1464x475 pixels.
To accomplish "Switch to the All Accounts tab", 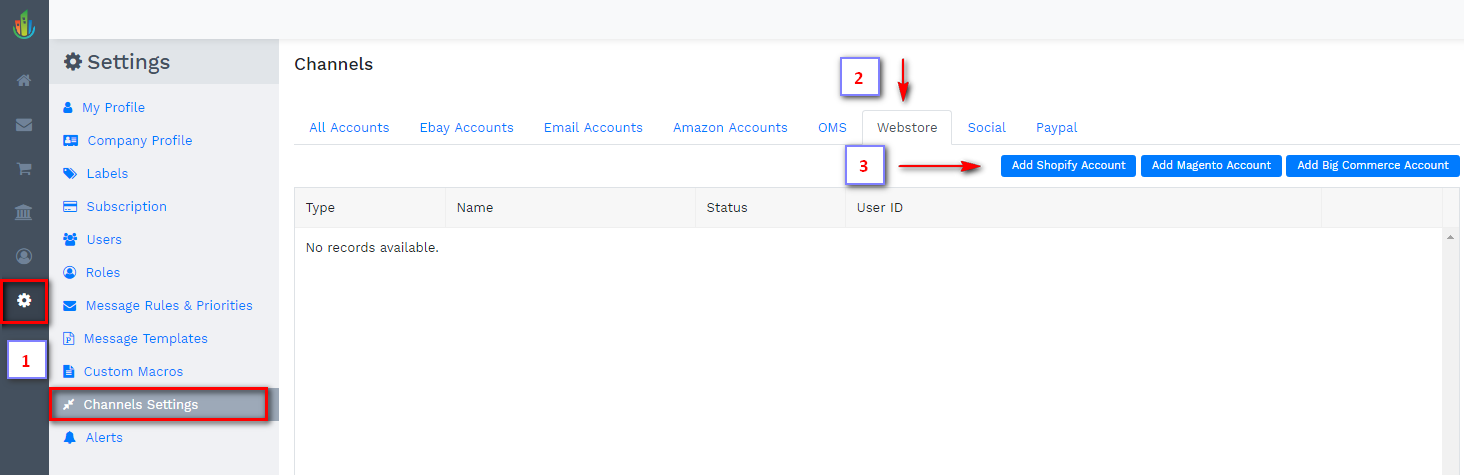I will [x=349, y=128].
